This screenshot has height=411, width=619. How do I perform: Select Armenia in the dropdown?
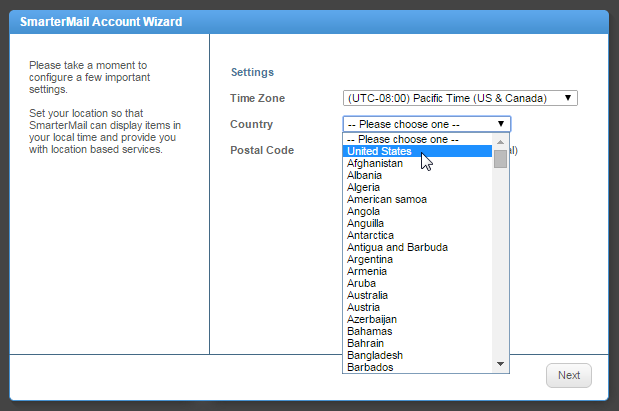[418, 271]
